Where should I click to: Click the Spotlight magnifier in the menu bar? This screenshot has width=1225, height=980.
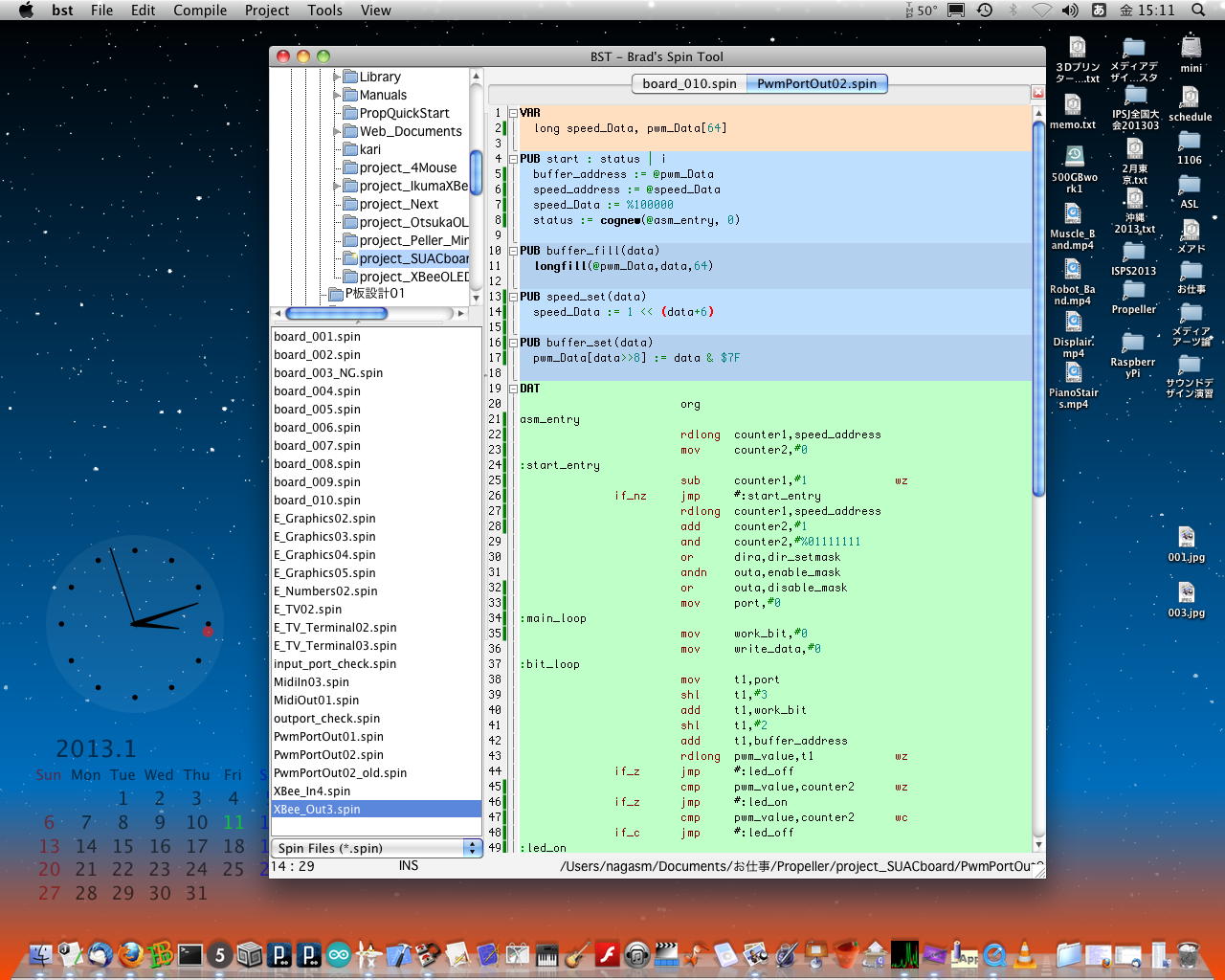pos(1198,11)
